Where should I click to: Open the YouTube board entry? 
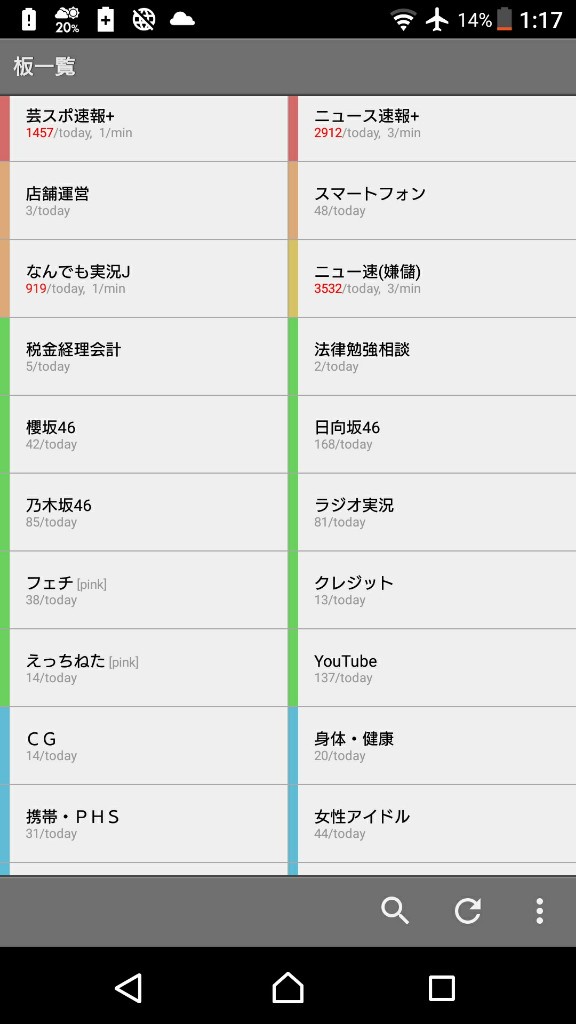tap(437, 668)
